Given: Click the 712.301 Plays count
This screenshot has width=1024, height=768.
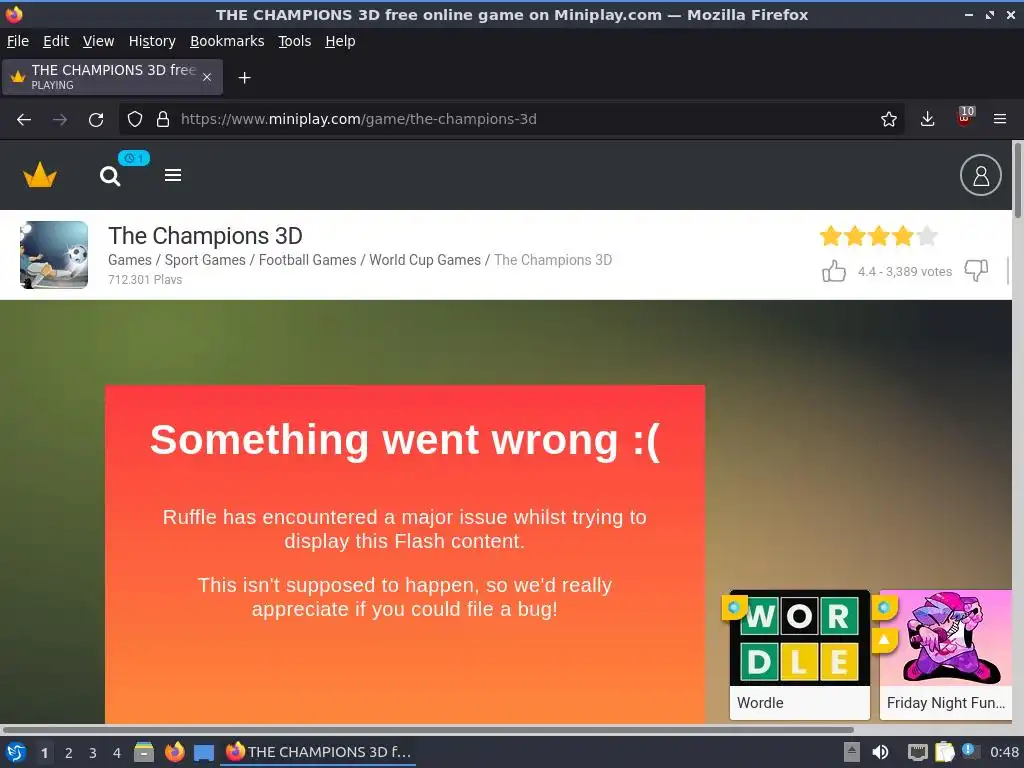Looking at the screenshot, I should click(145, 280).
